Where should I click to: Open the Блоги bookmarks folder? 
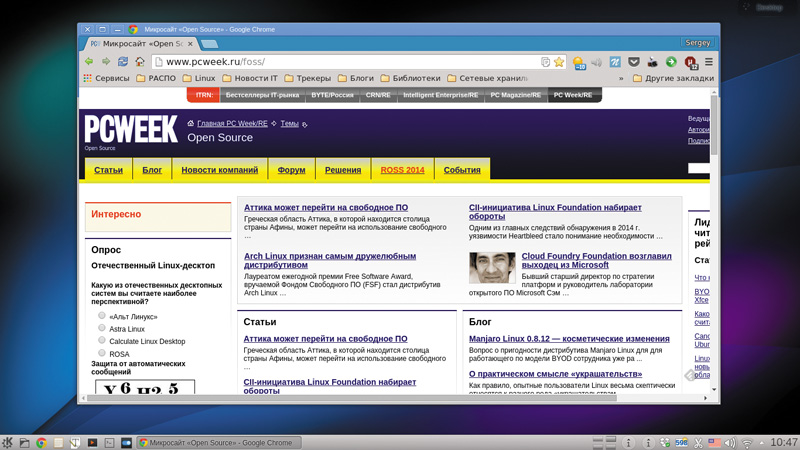pyautogui.click(x=356, y=78)
